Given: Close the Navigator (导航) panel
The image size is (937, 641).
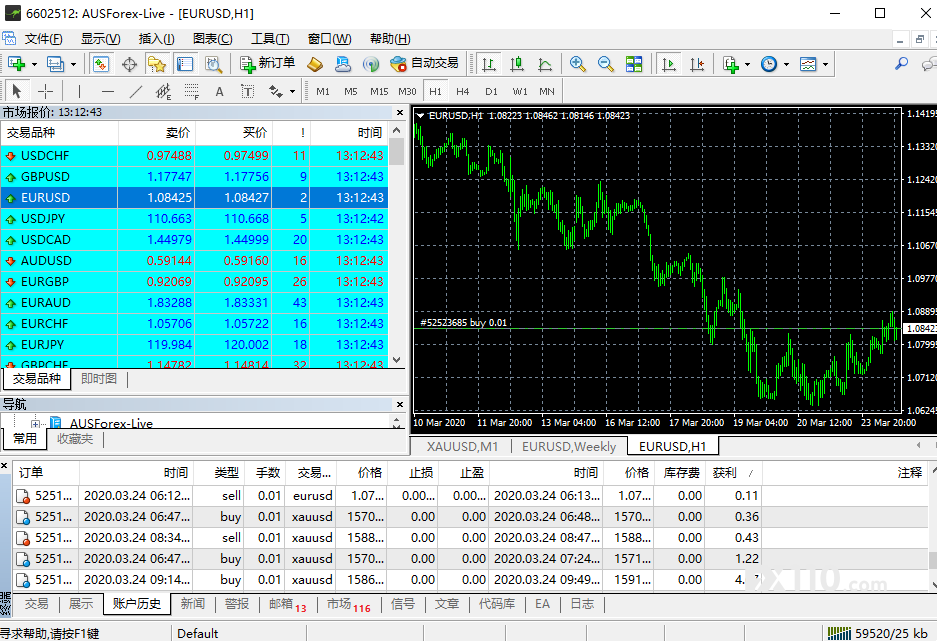Looking at the screenshot, I should point(400,404).
